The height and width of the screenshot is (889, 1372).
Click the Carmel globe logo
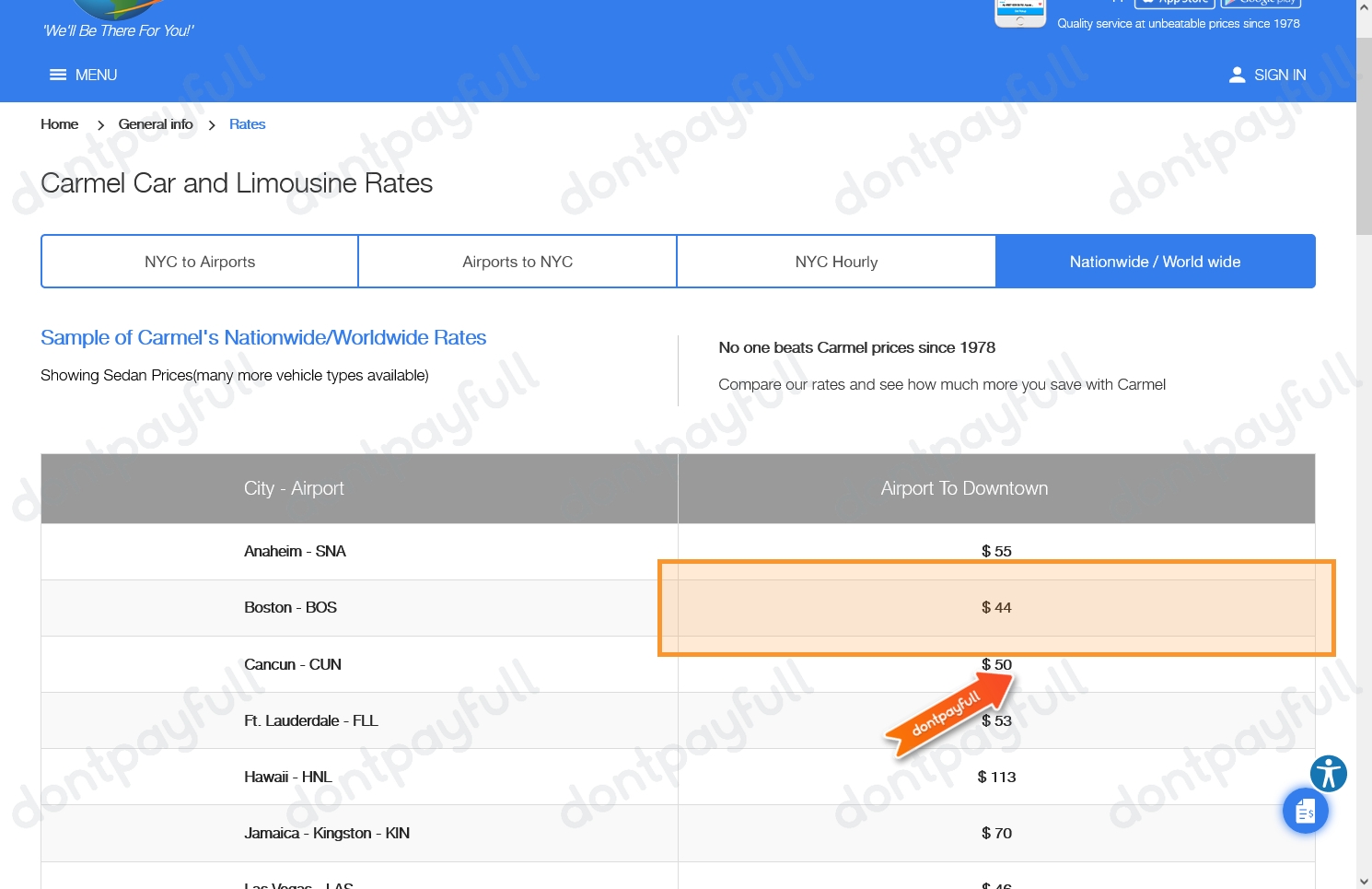pyautogui.click(x=115, y=8)
